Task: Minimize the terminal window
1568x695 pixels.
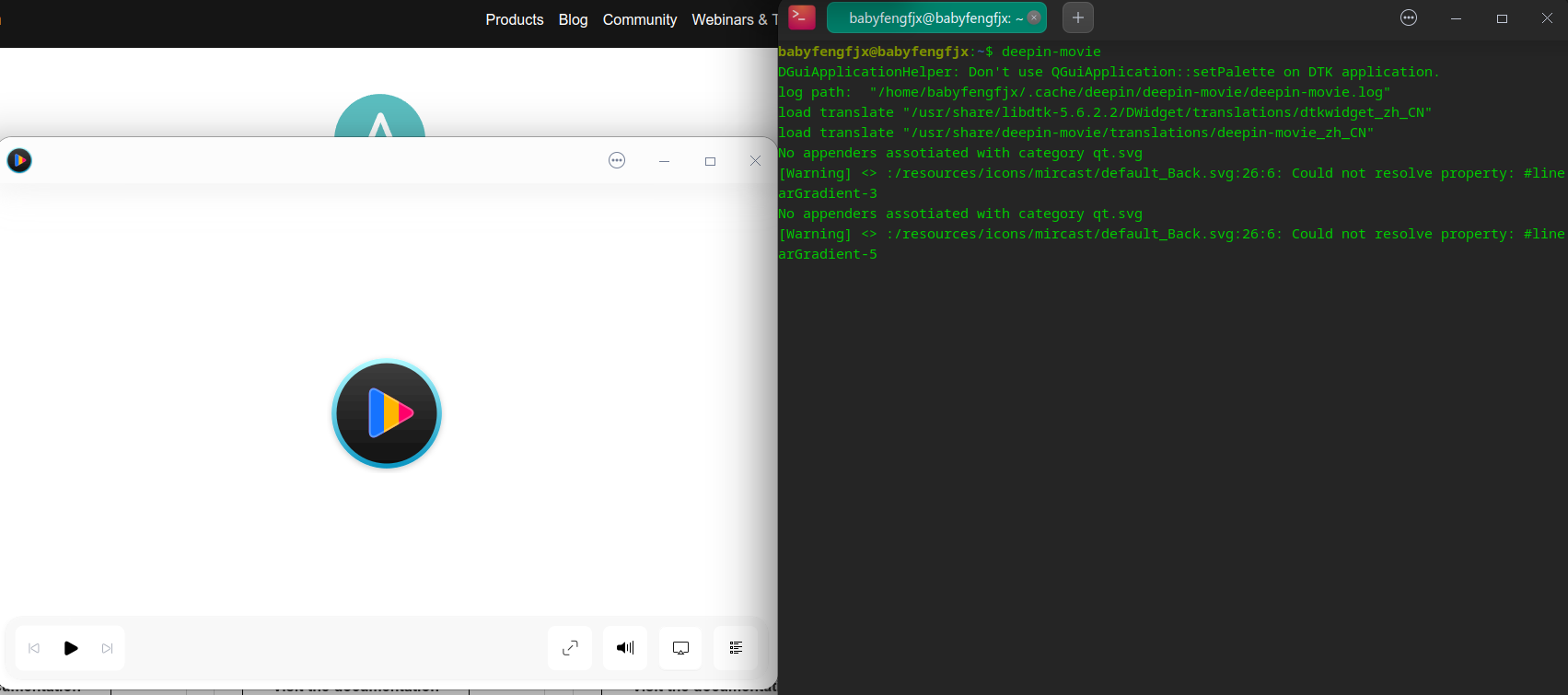Action: point(1456,18)
